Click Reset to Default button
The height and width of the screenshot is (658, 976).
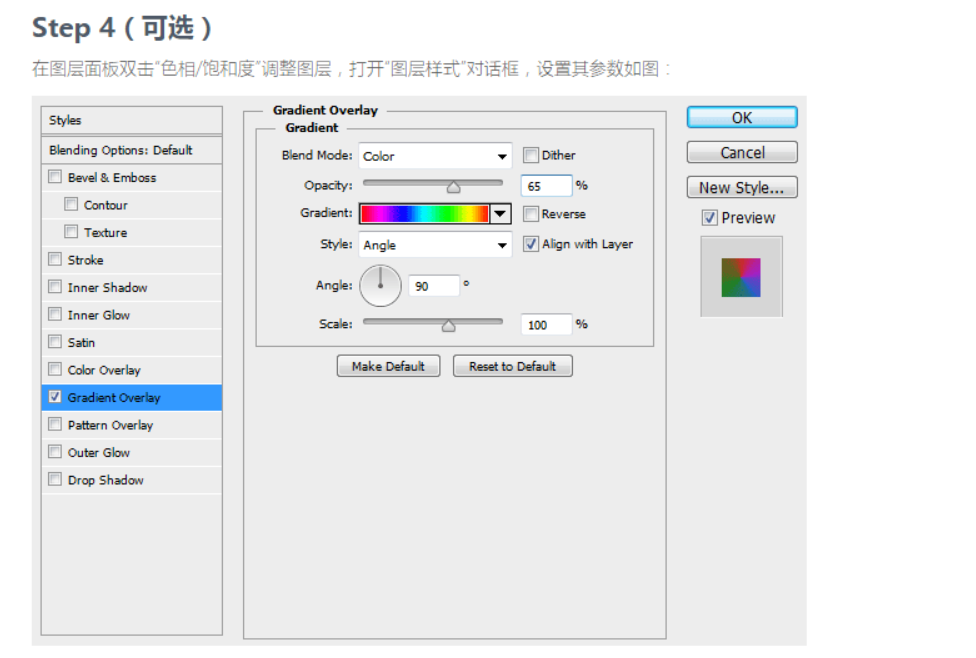pyautogui.click(x=512, y=367)
